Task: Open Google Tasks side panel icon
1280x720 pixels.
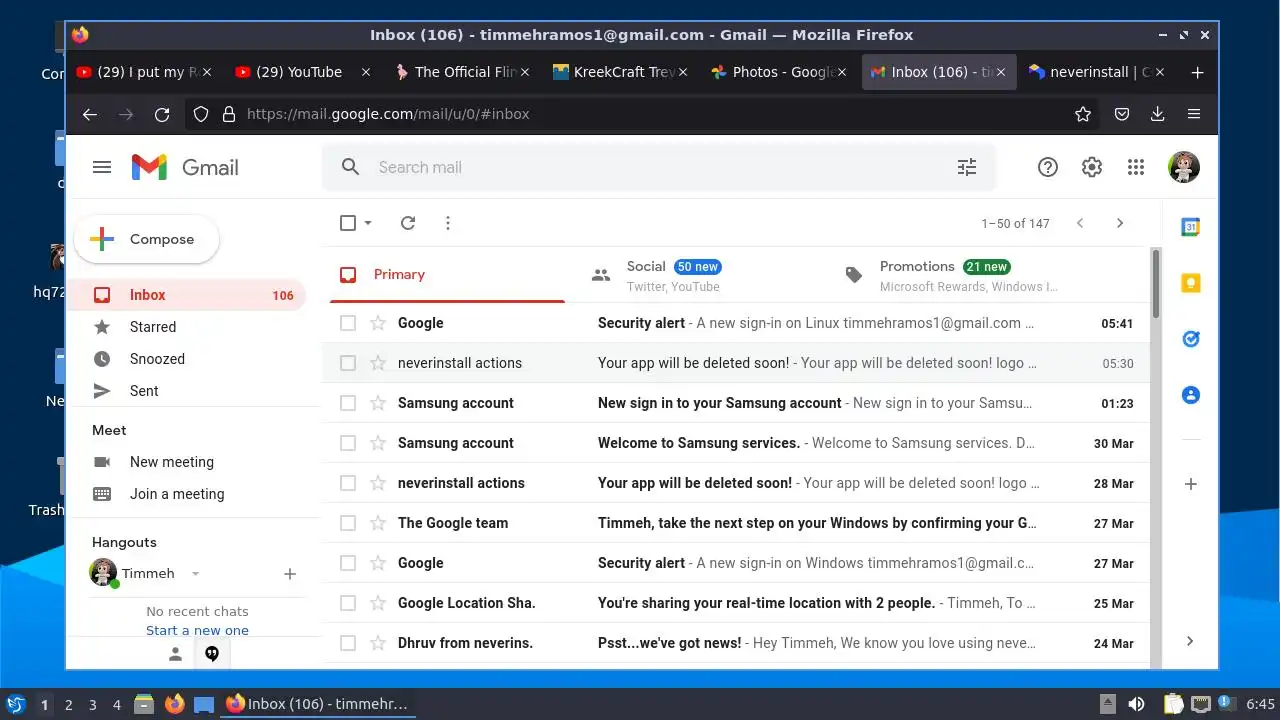Action: (x=1190, y=339)
